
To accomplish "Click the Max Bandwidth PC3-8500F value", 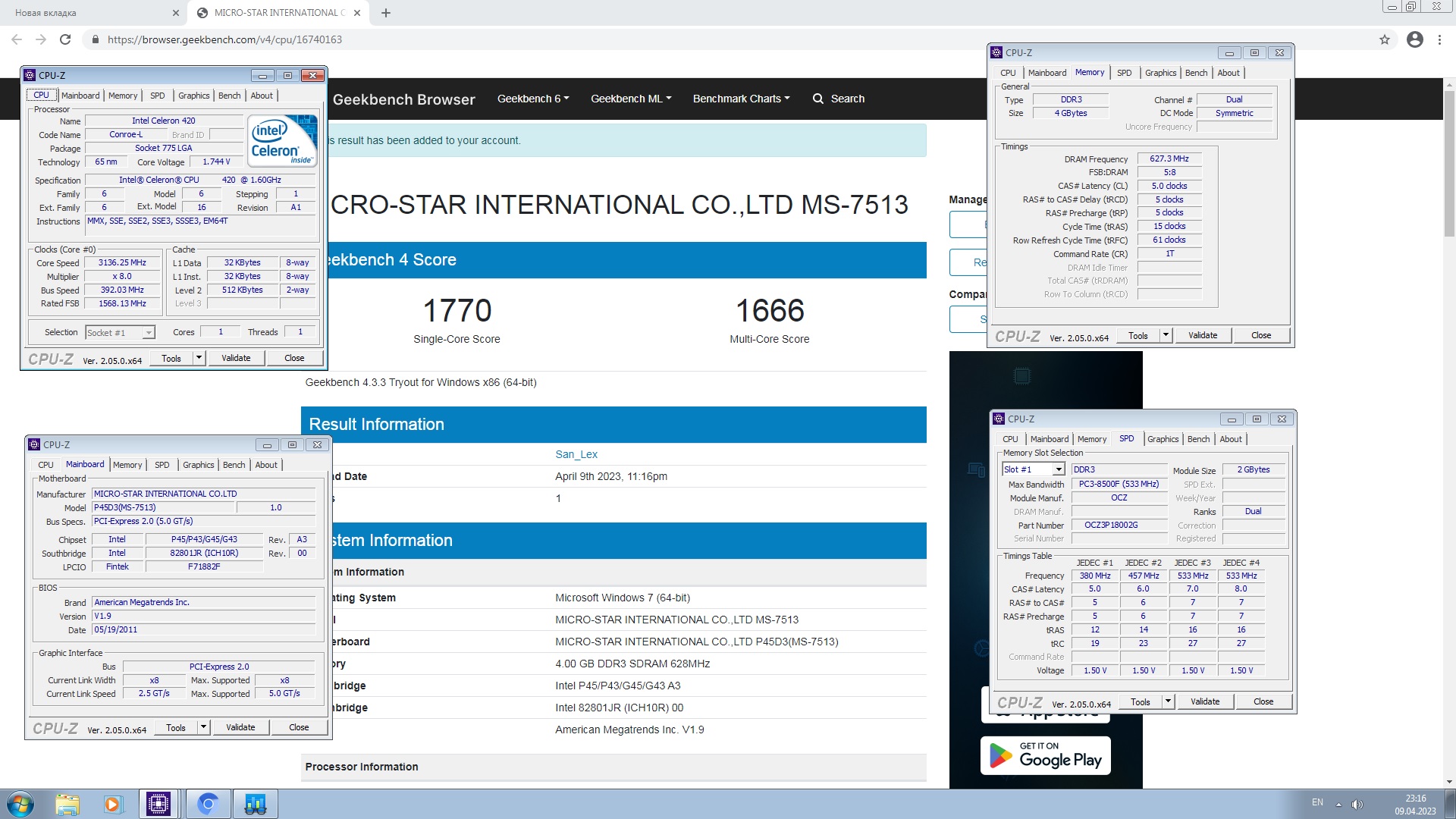I will [x=1119, y=484].
